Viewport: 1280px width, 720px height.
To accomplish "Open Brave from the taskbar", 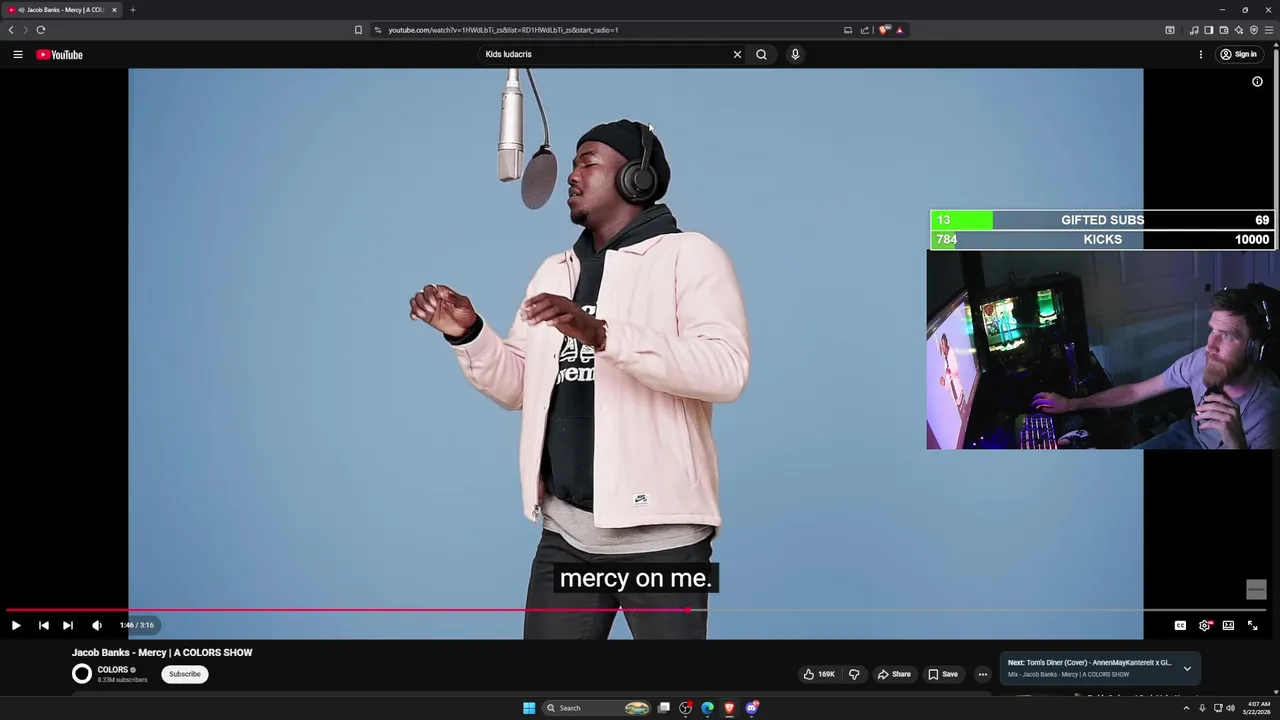I will click(x=729, y=708).
